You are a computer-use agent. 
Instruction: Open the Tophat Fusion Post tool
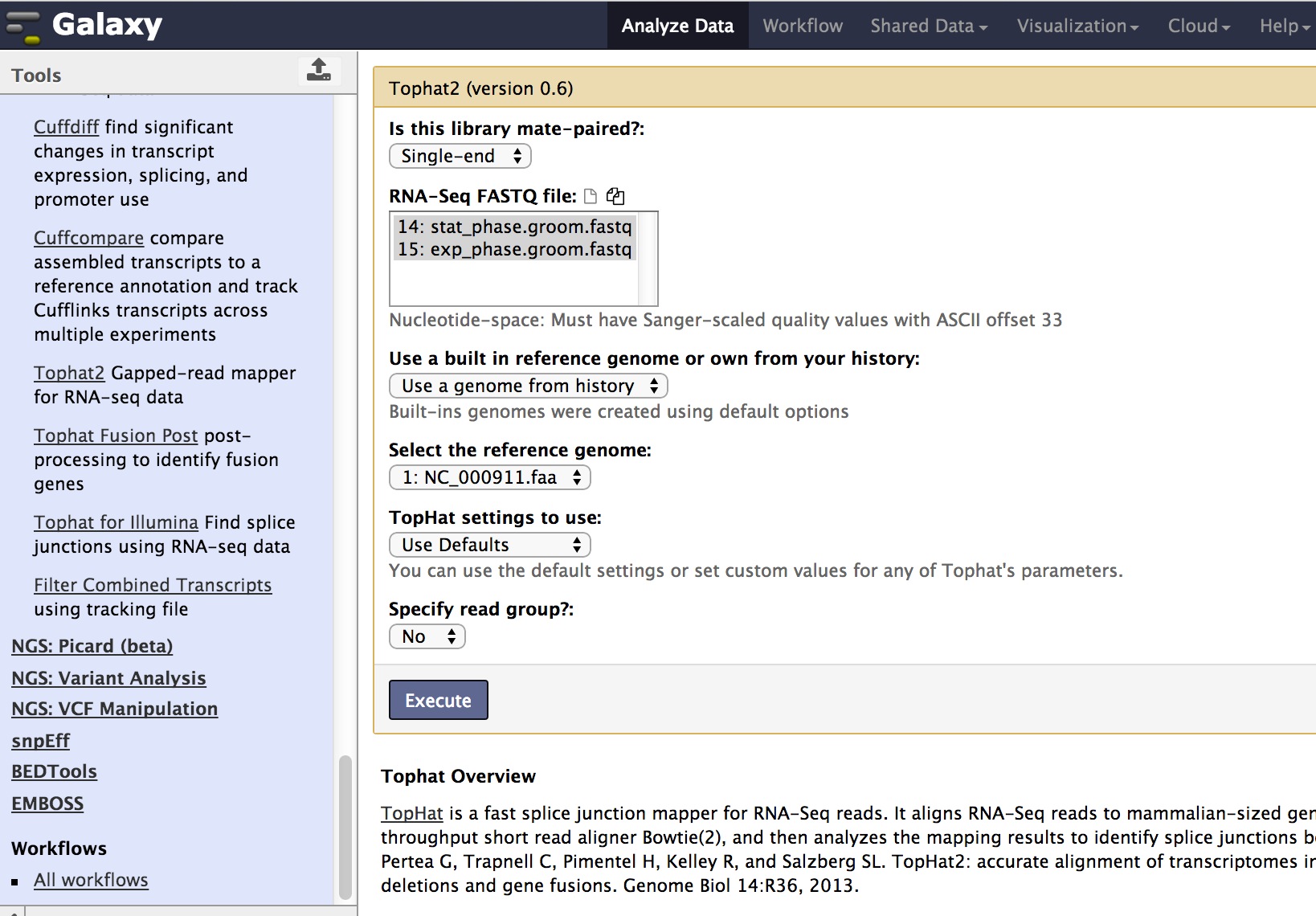115,436
